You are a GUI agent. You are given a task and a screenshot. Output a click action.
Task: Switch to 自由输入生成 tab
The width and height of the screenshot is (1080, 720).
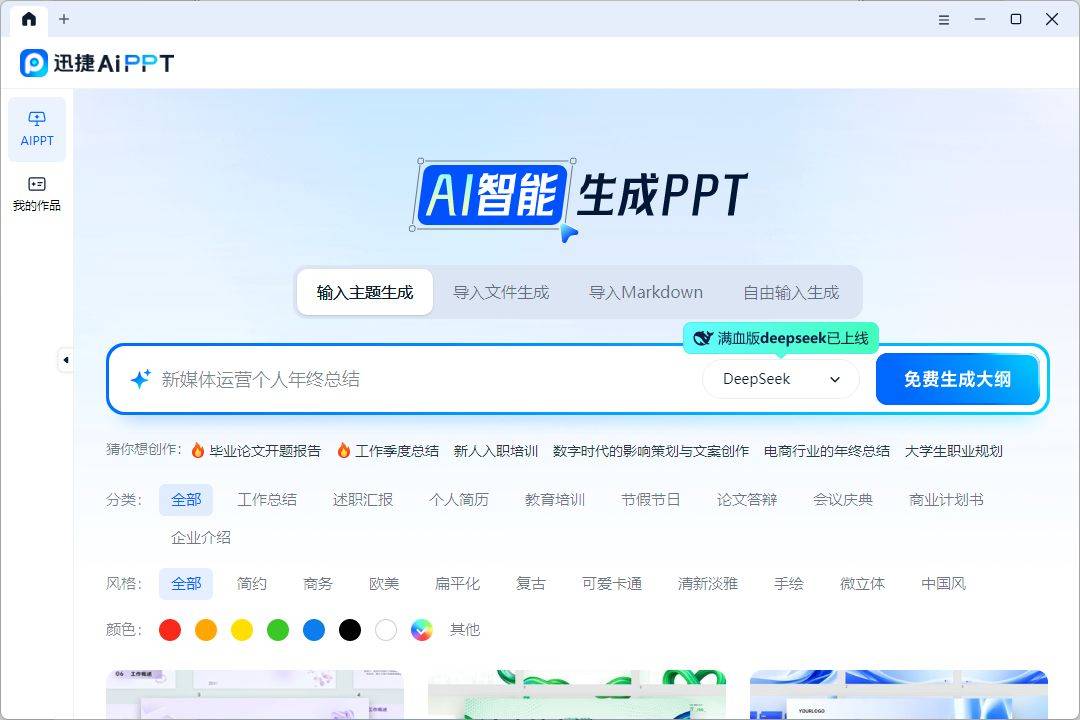(791, 292)
